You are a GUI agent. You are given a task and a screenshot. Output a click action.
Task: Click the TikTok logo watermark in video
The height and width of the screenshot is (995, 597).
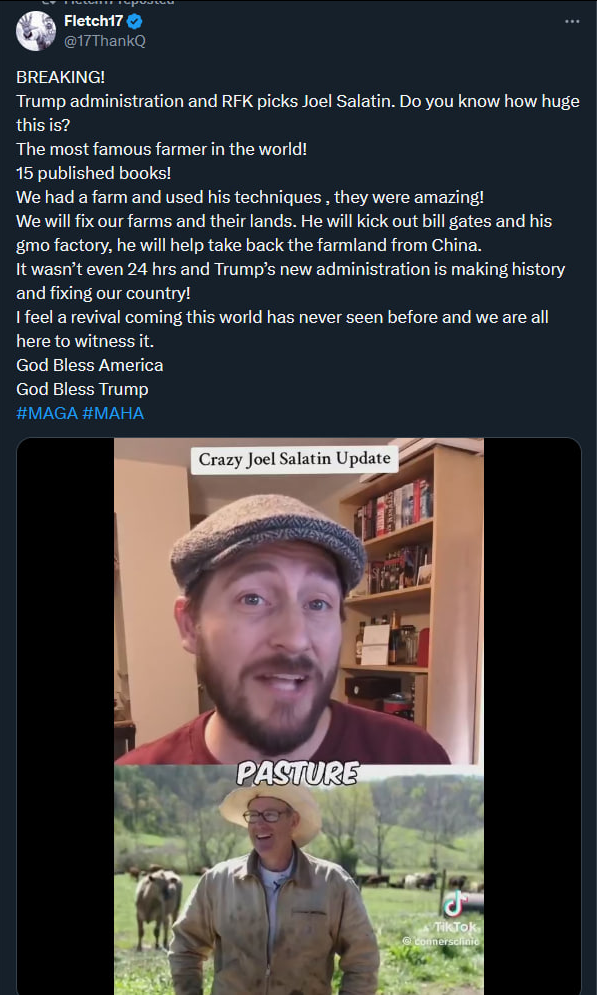pyautogui.click(x=455, y=903)
